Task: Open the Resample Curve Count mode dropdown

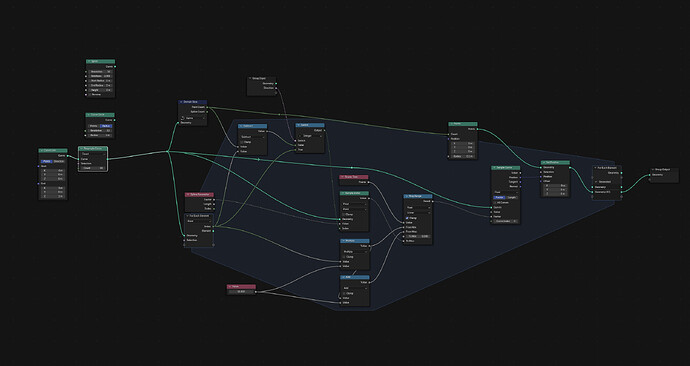Action: [93, 154]
